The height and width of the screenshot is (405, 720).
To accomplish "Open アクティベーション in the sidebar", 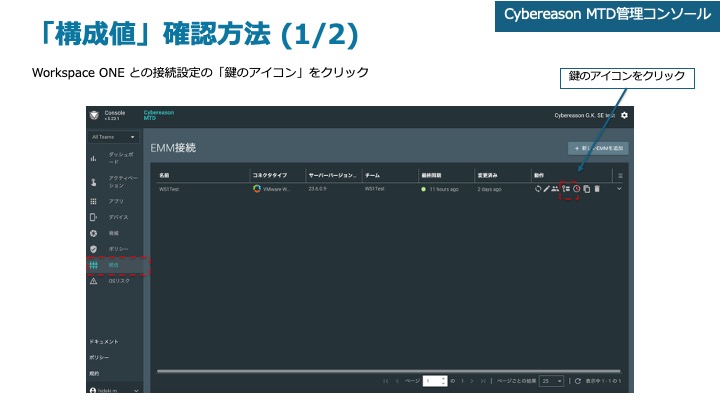I will (x=123, y=182).
